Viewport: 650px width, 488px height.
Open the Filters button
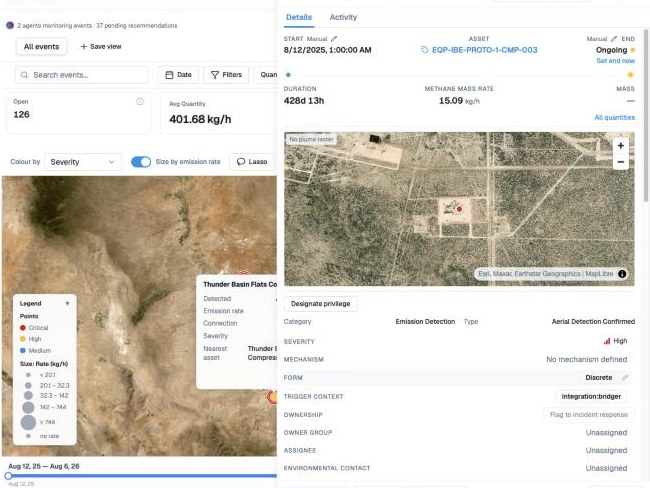coord(226,75)
